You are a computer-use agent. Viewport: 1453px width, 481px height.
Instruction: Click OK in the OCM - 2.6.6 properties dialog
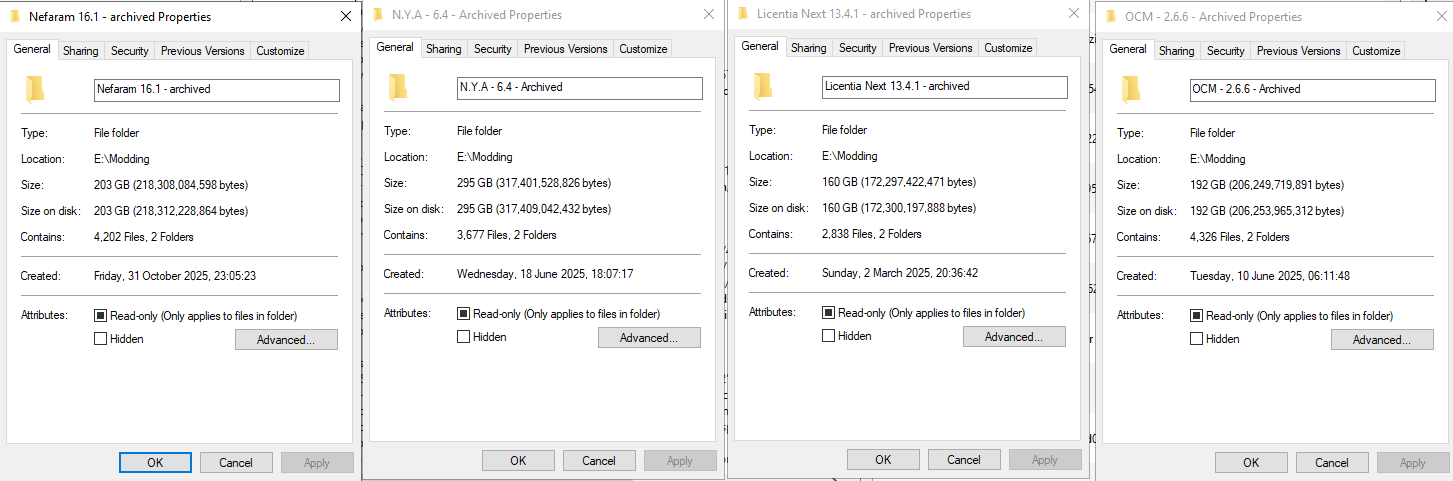(x=1251, y=463)
